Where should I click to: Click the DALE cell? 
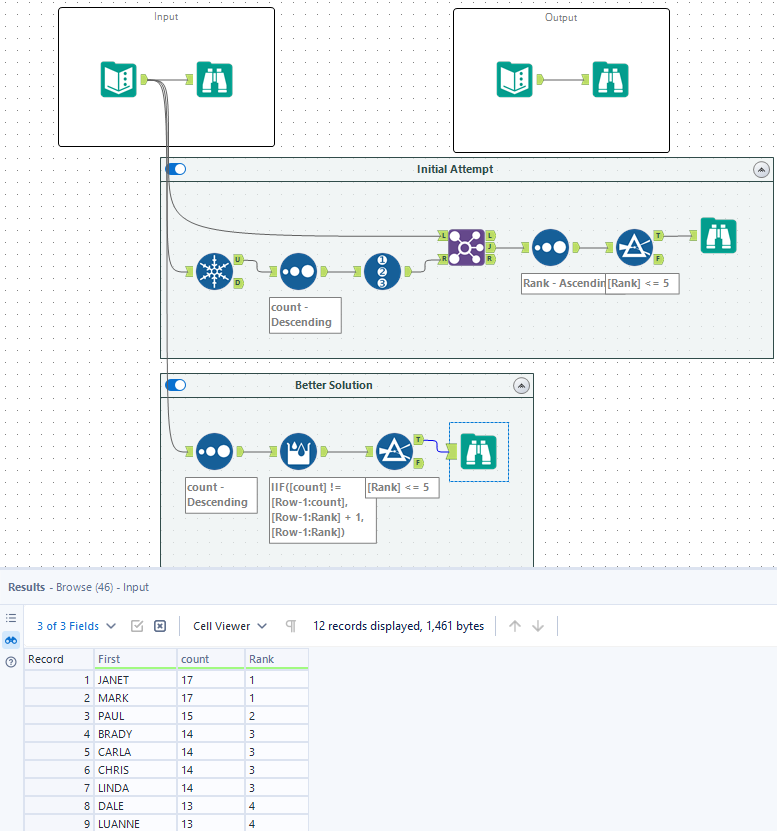pyautogui.click(x=135, y=806)
